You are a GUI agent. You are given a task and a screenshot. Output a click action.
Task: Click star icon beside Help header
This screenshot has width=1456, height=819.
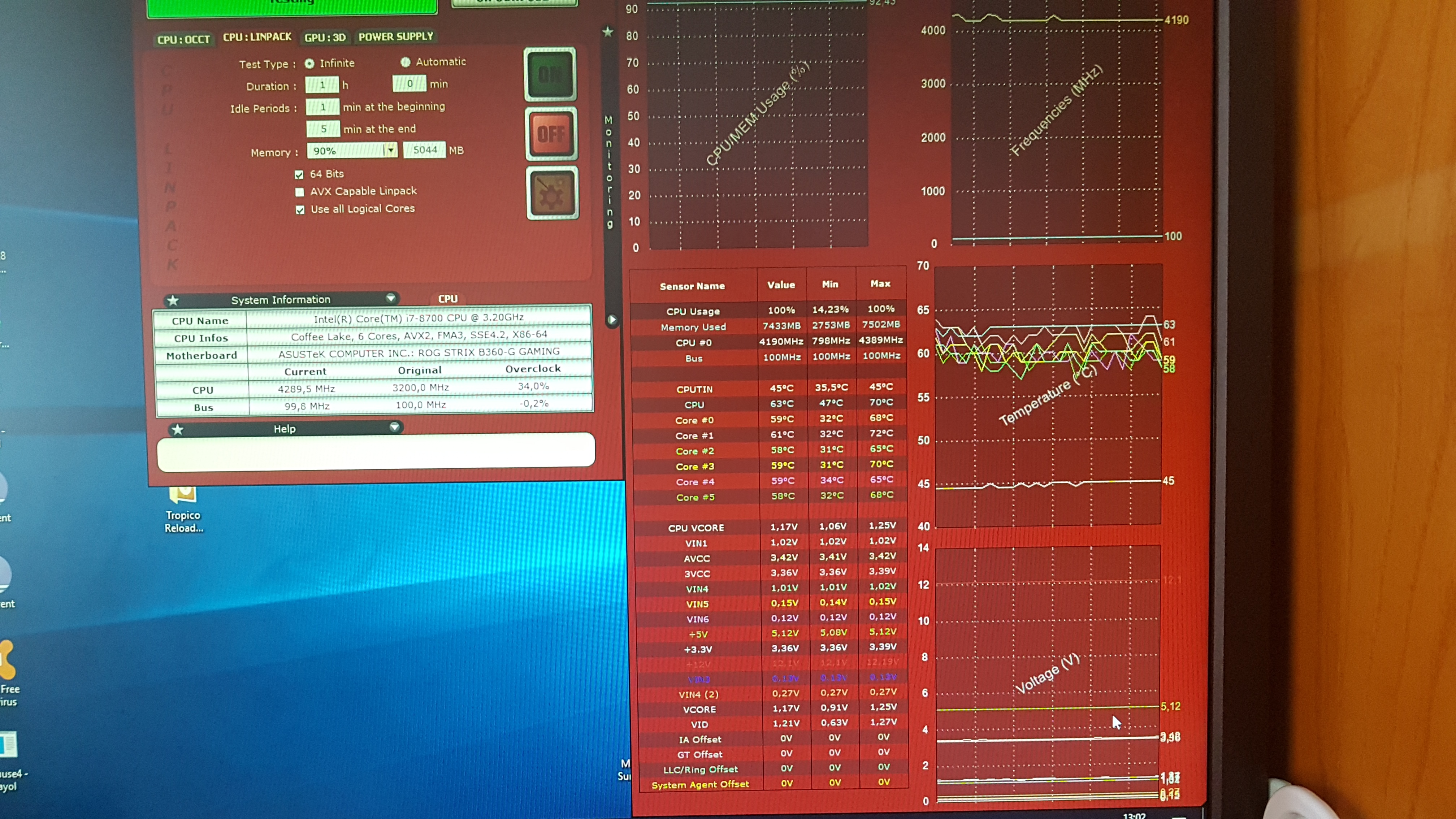177,430
